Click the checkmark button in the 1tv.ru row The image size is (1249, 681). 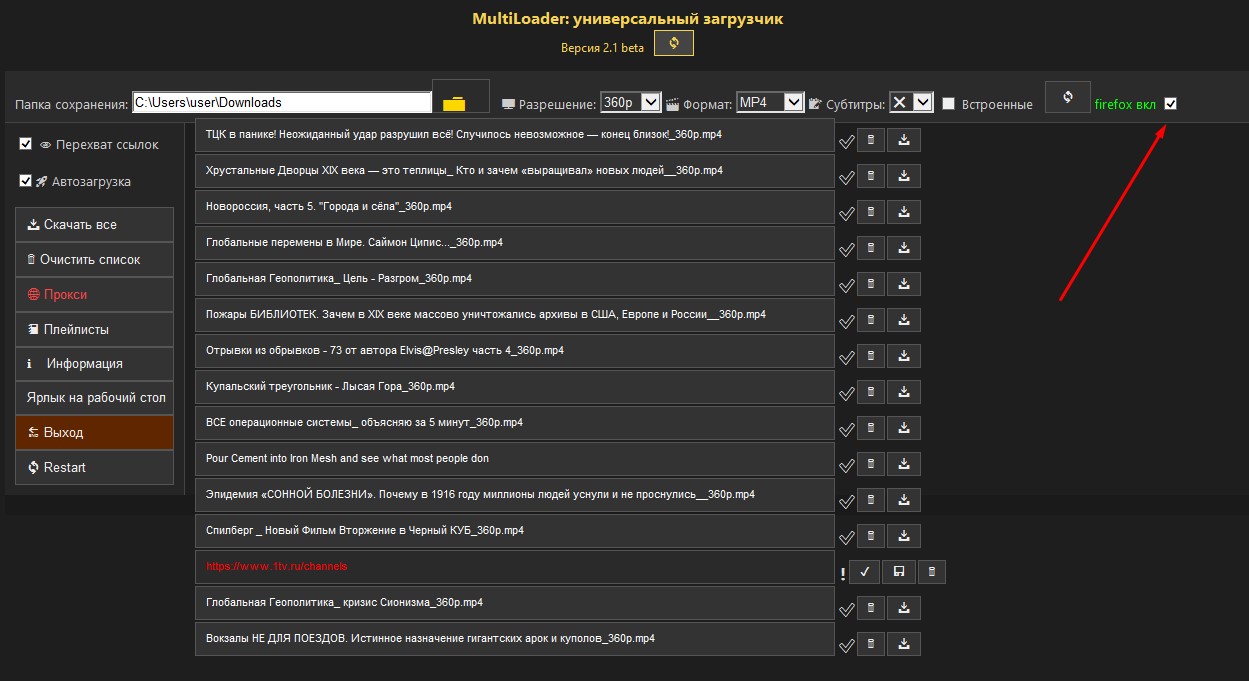(x=865, y=572)
